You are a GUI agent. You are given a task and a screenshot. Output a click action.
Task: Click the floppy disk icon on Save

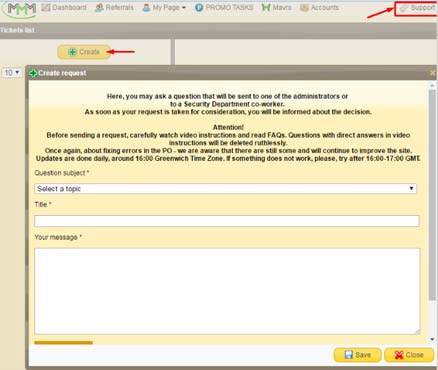click(348, 355)
